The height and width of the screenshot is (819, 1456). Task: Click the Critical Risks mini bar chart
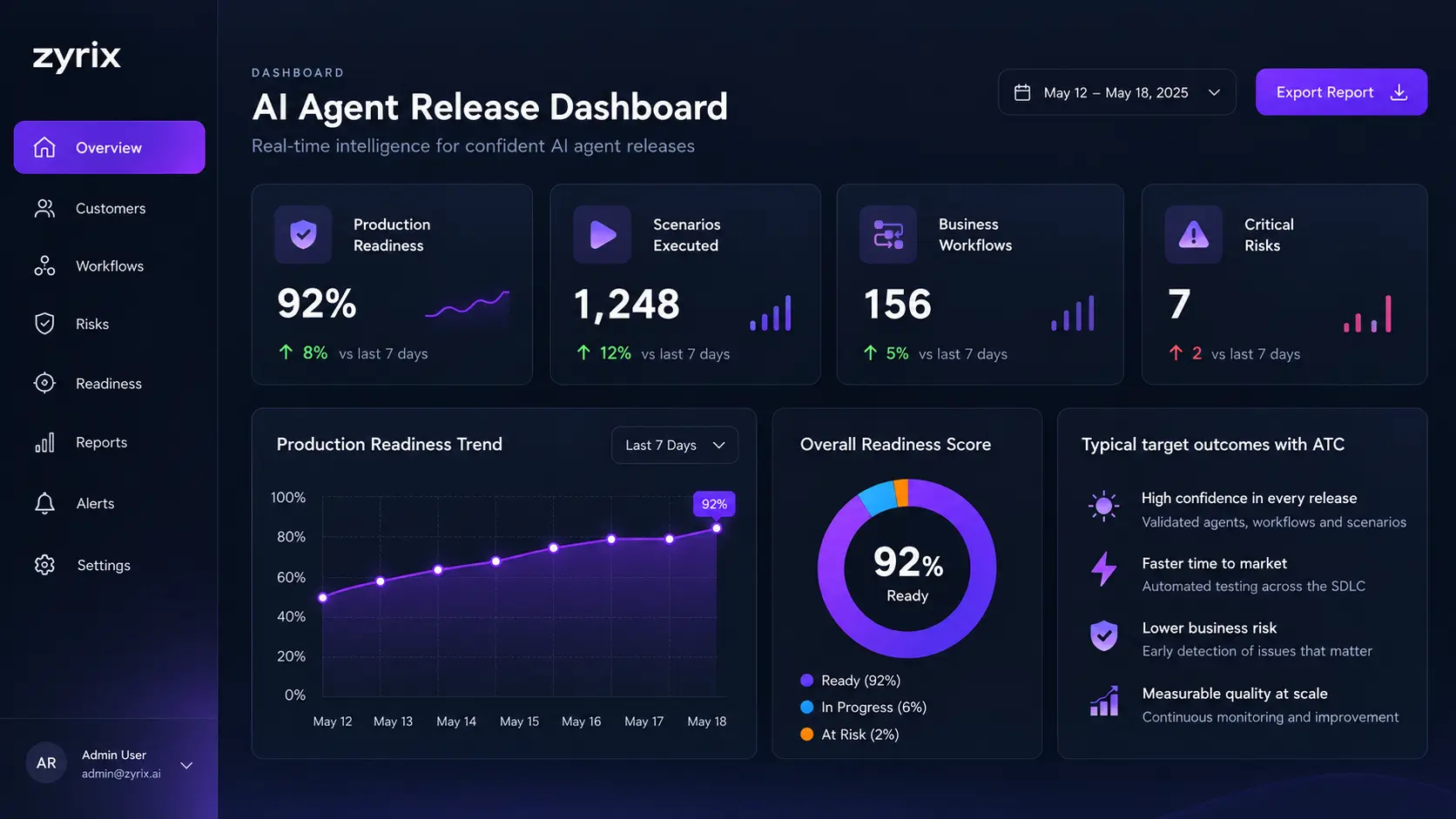pos(1368,314)
